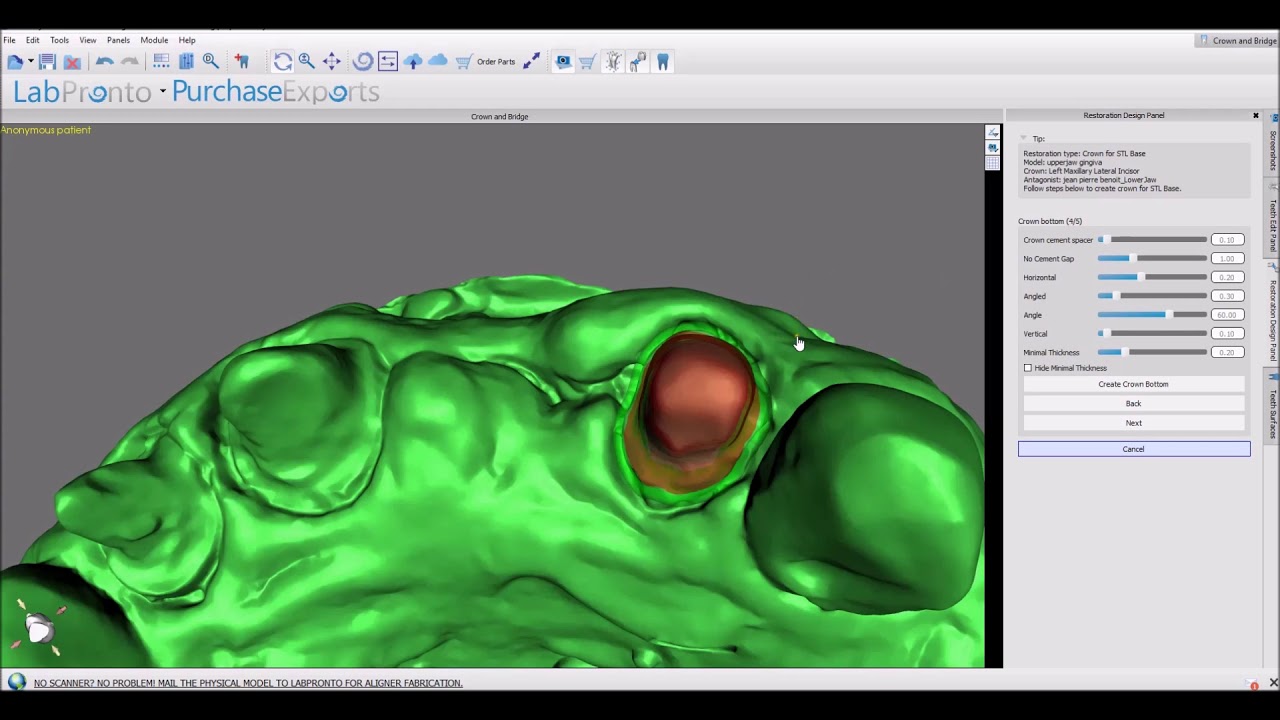Viewport: 1280px width, 720px height.
Task: Click the add tooth icon with red plus
Action: pos(241,62)
